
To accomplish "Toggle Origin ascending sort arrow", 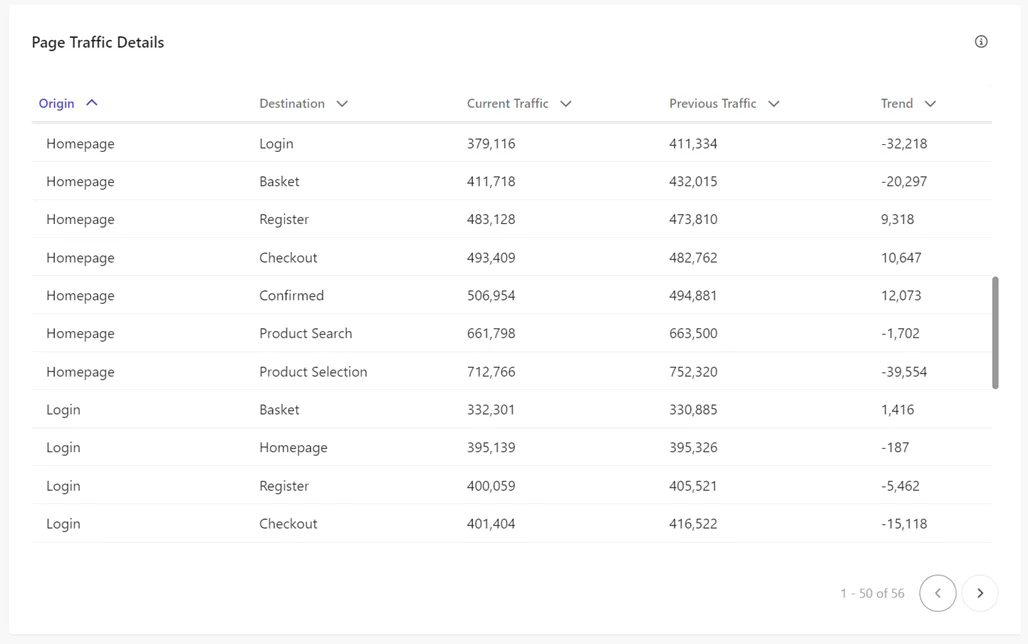I will (92, 103).
